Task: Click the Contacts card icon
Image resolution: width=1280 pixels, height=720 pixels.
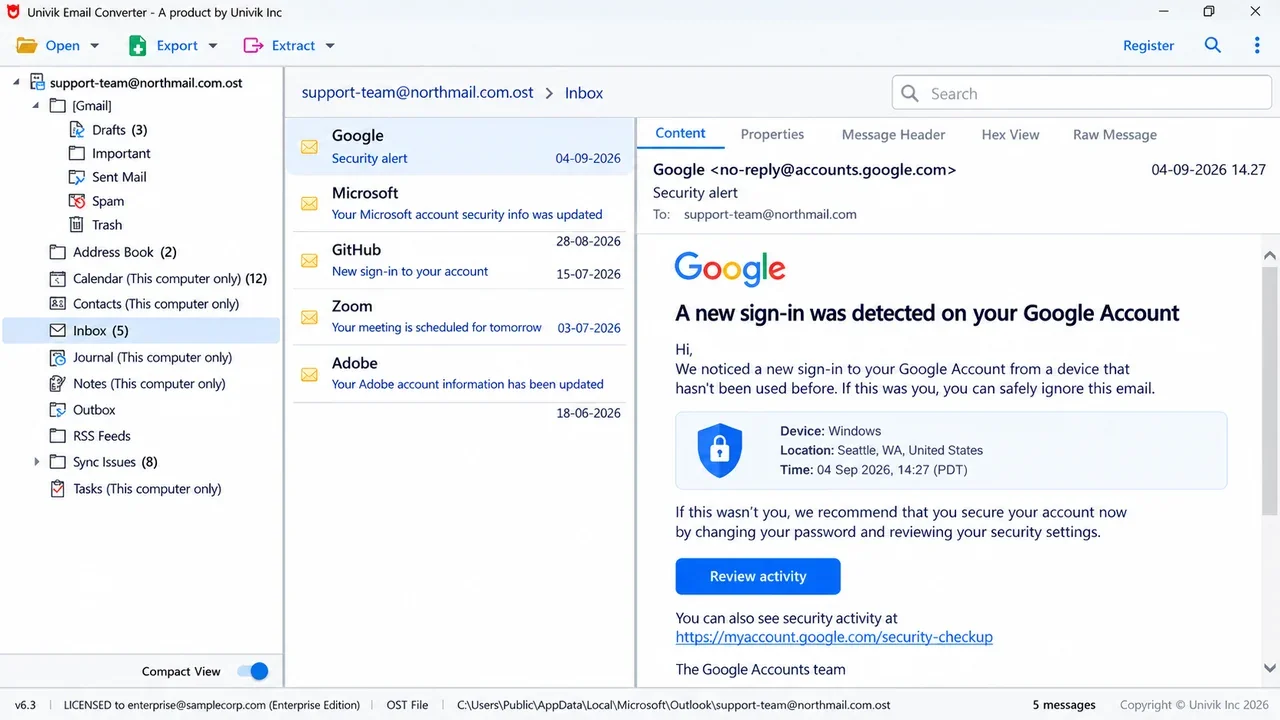Action: 58,304
